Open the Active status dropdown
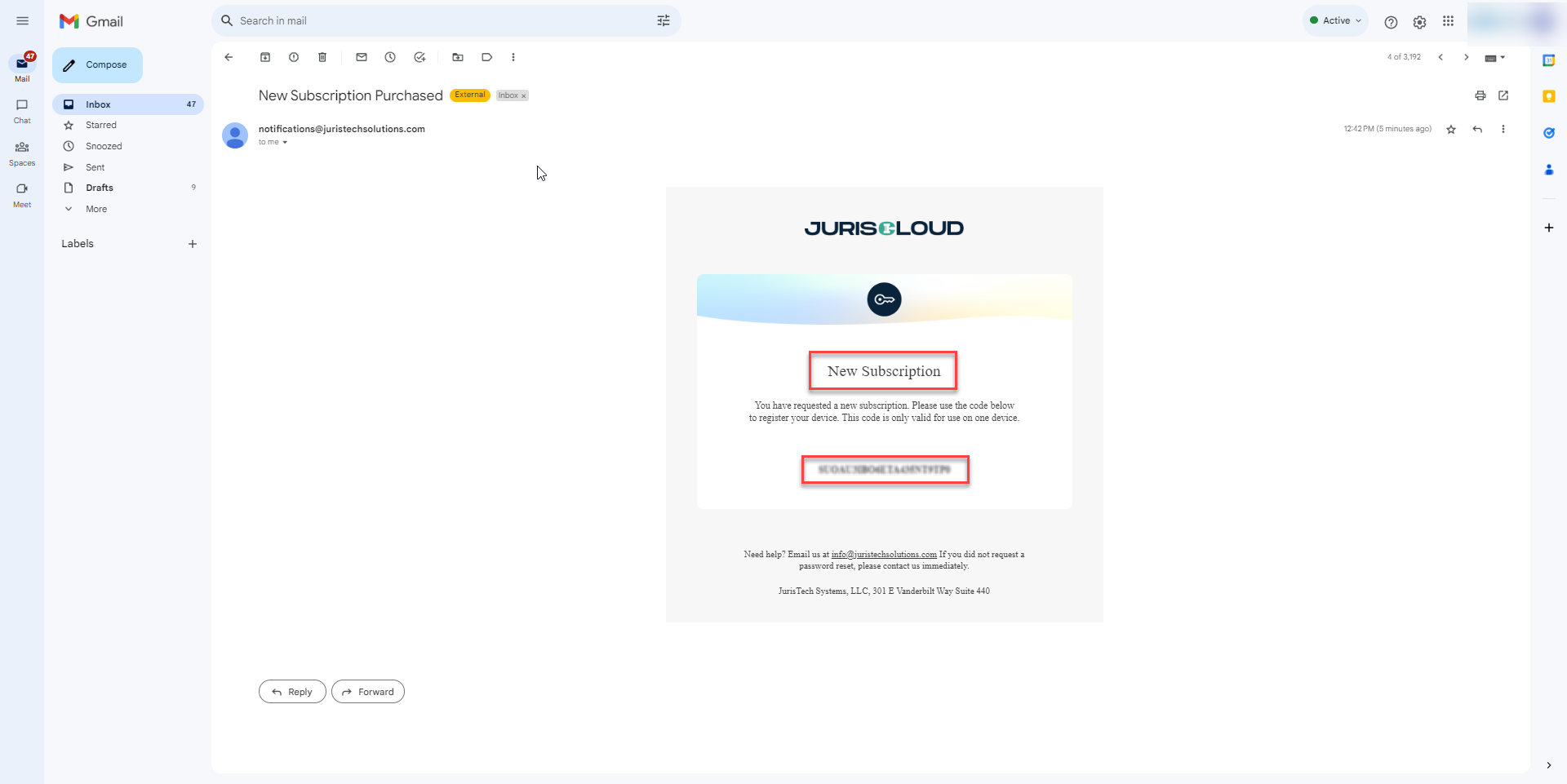Viewport: 1567px width, 784px height. 1335,20
